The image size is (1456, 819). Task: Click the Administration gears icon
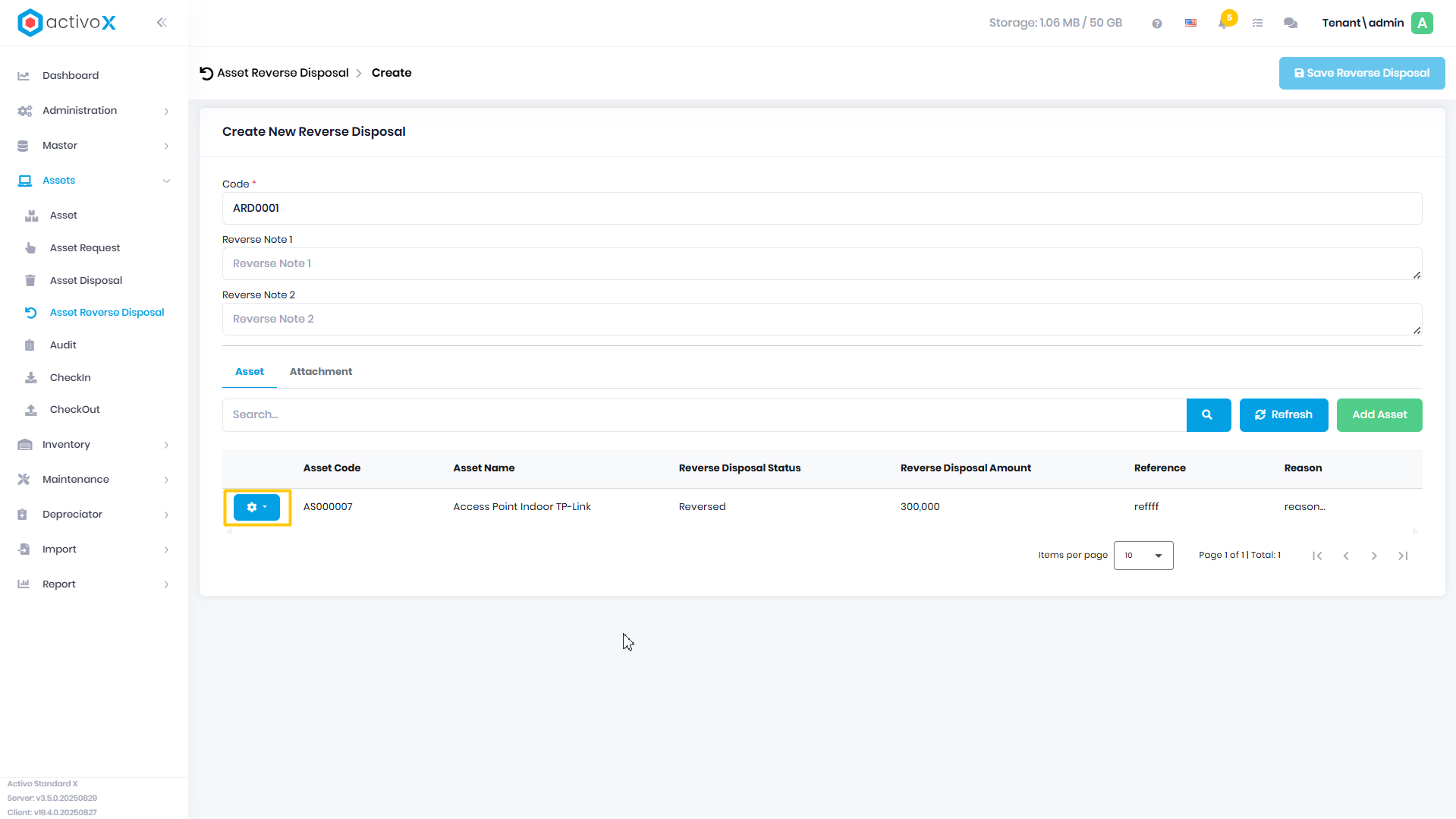click(x=24, y=111)
